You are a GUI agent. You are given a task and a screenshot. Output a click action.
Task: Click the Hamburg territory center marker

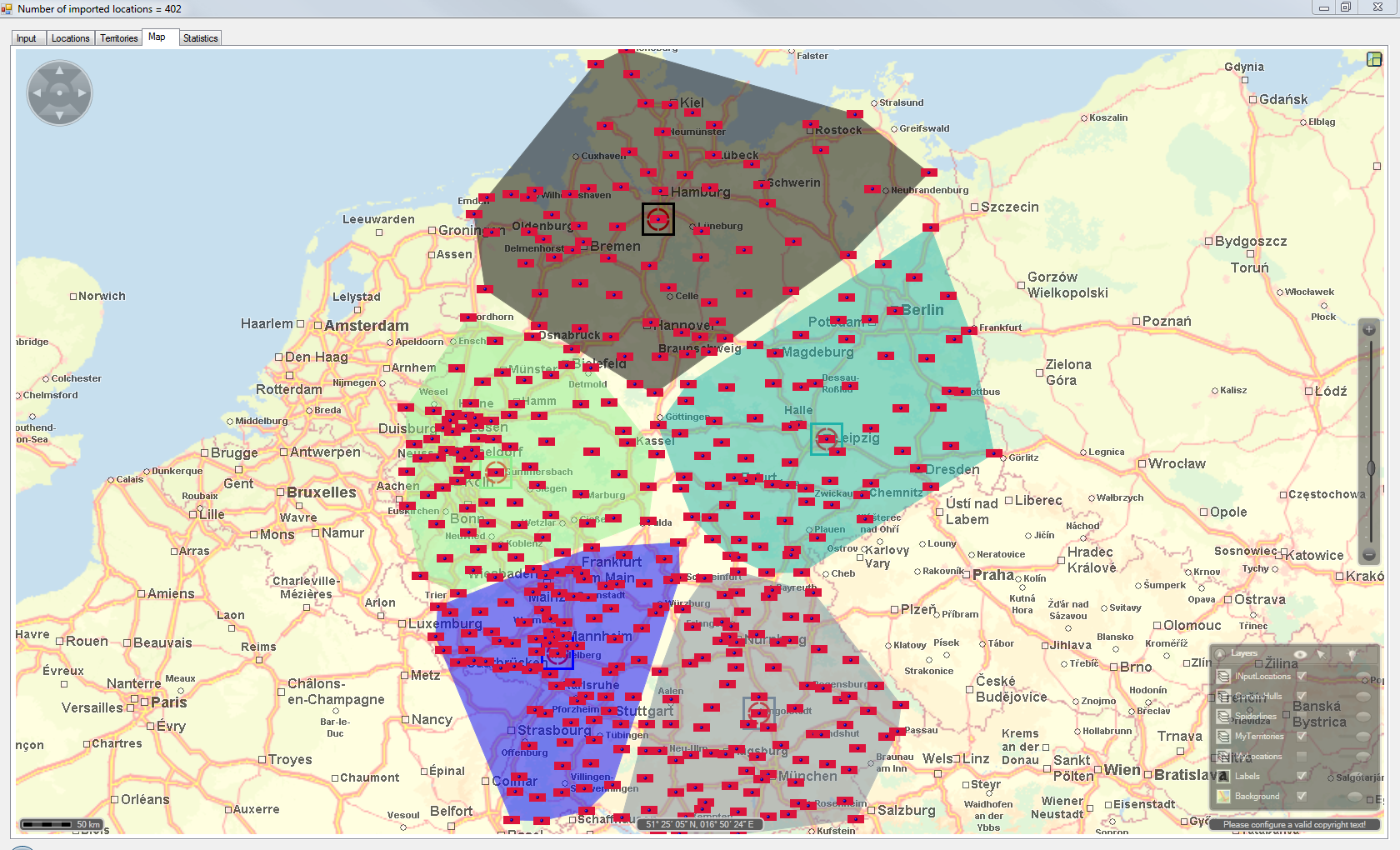pos(657,219)
